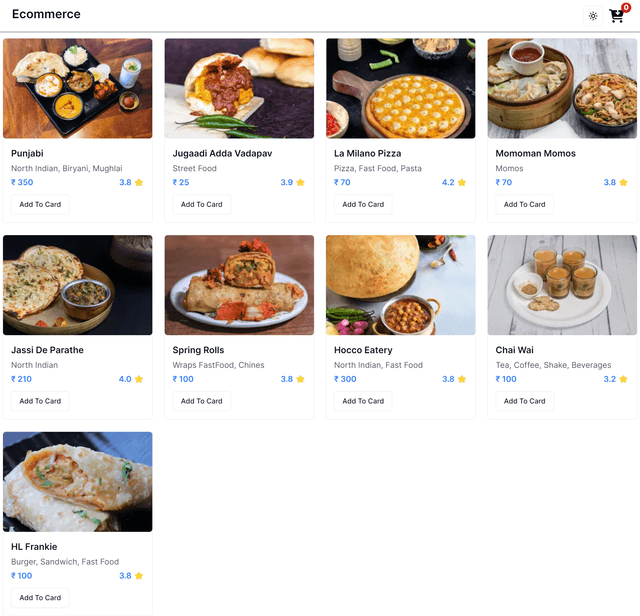This screenshot has width=640, height=616.
Task: Open the shopping cart icon
Action: (616, 16)
